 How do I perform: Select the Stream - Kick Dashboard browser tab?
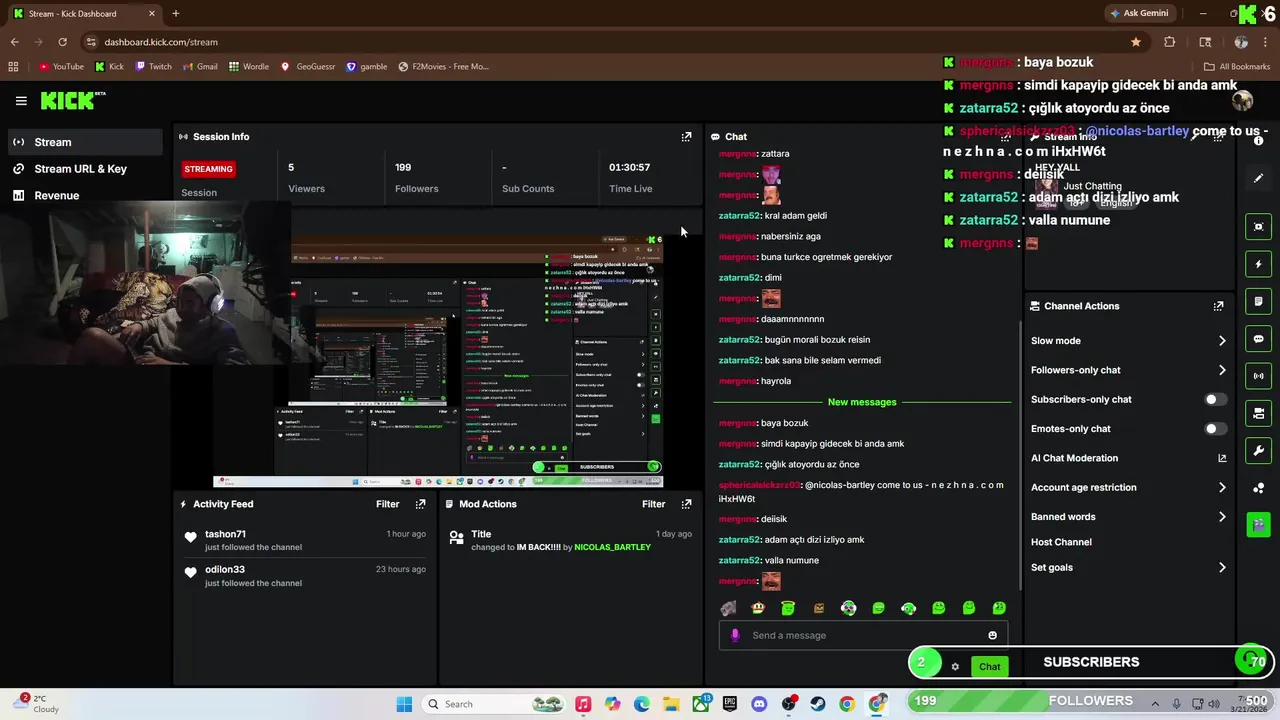click(84, 14)
